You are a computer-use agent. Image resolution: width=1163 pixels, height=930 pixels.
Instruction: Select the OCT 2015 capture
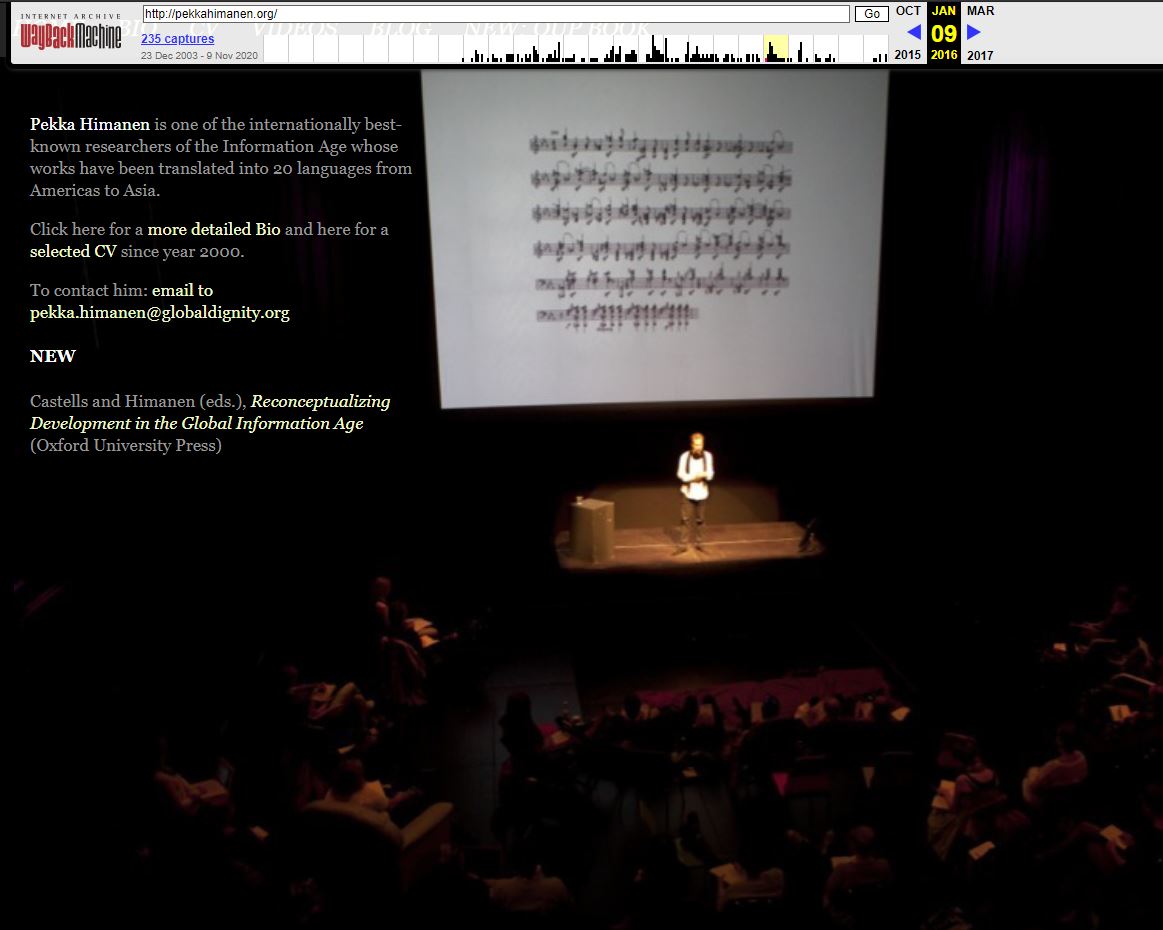[x=908, y=11]
